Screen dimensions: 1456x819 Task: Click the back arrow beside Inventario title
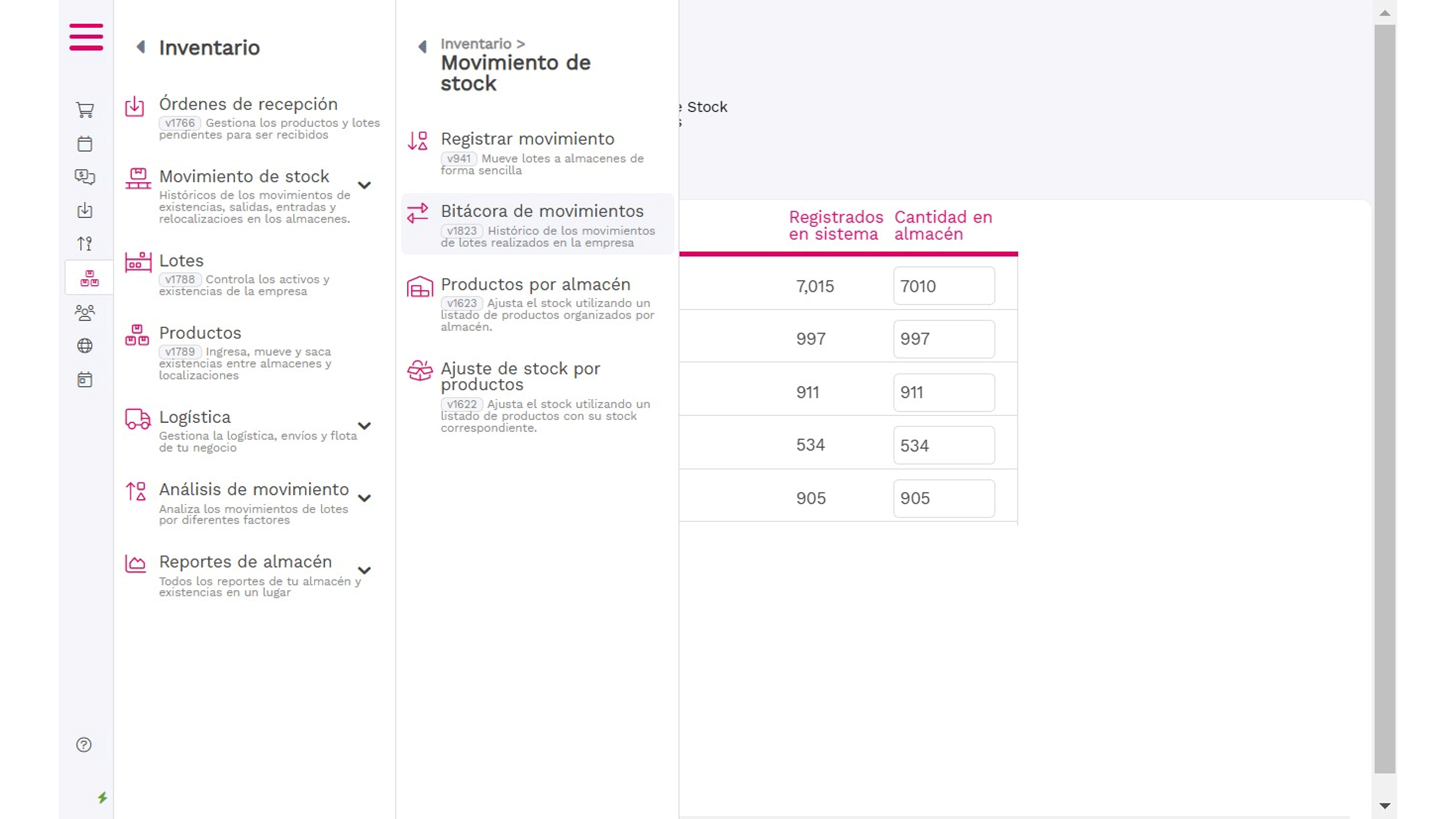point(141,47)
